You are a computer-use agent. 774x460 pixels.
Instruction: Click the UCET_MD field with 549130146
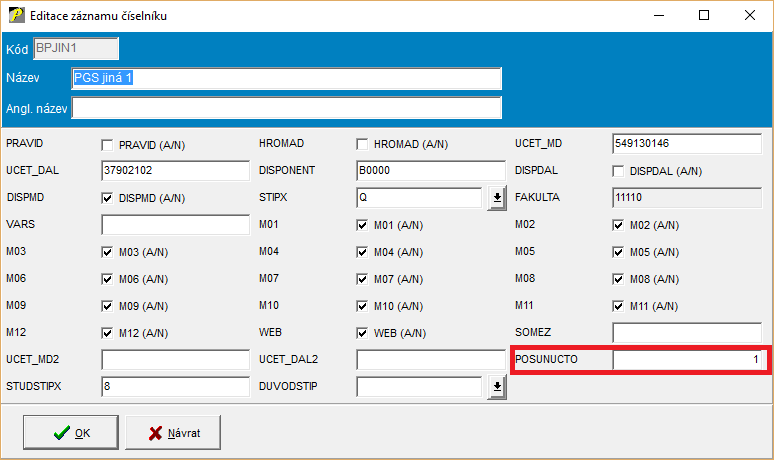(687, 144)
